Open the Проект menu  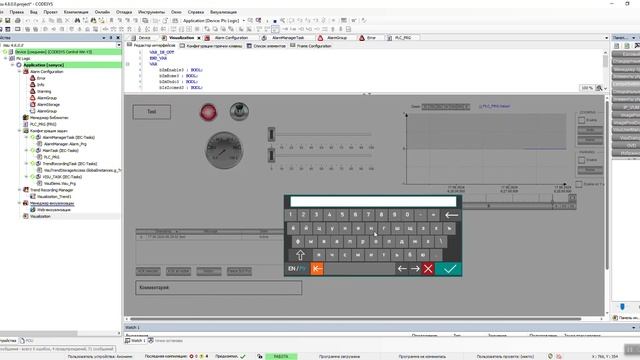[51, 12]
